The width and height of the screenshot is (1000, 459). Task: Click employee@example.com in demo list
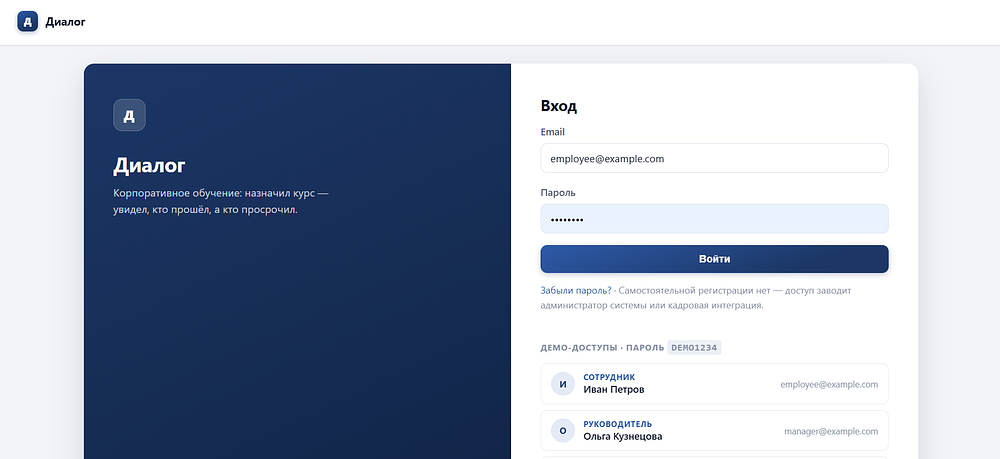829,384
